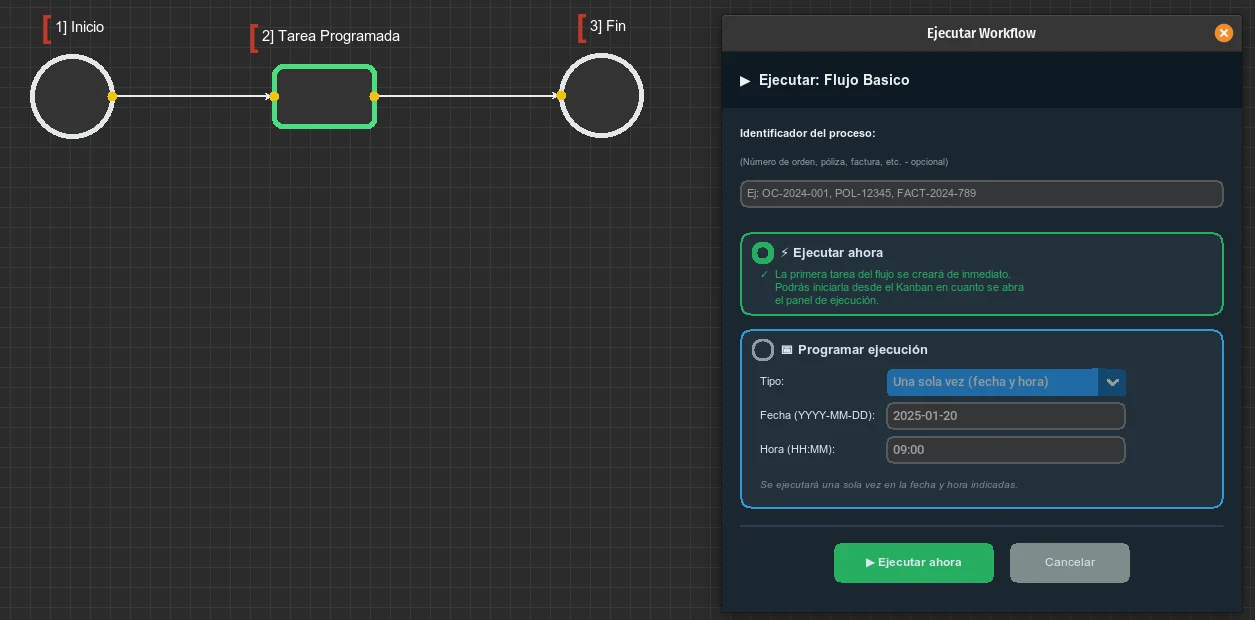Select the Programar ejecución radio option
The width and height of the screenshot is (1255, 620).
[763, 350]
